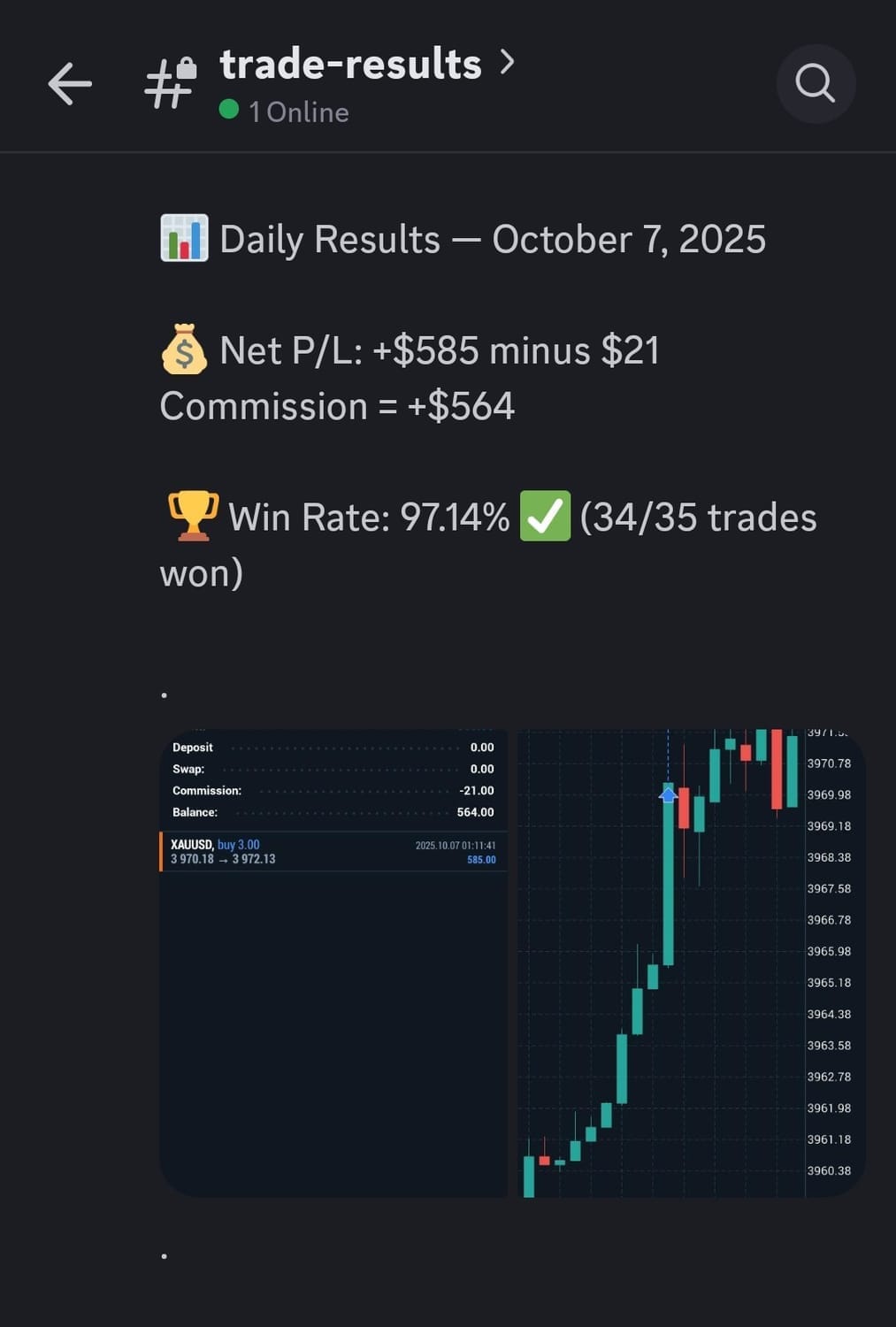Tap the Net P/L message line
The width and height of the screenshot is (896, 1327).
(x=439, y=351)
